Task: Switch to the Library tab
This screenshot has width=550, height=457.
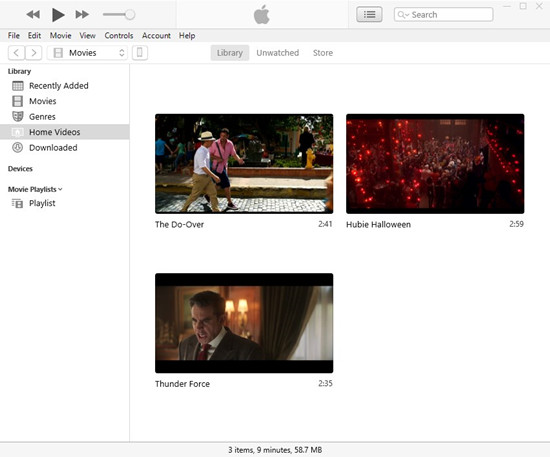Action: point(230,53)
